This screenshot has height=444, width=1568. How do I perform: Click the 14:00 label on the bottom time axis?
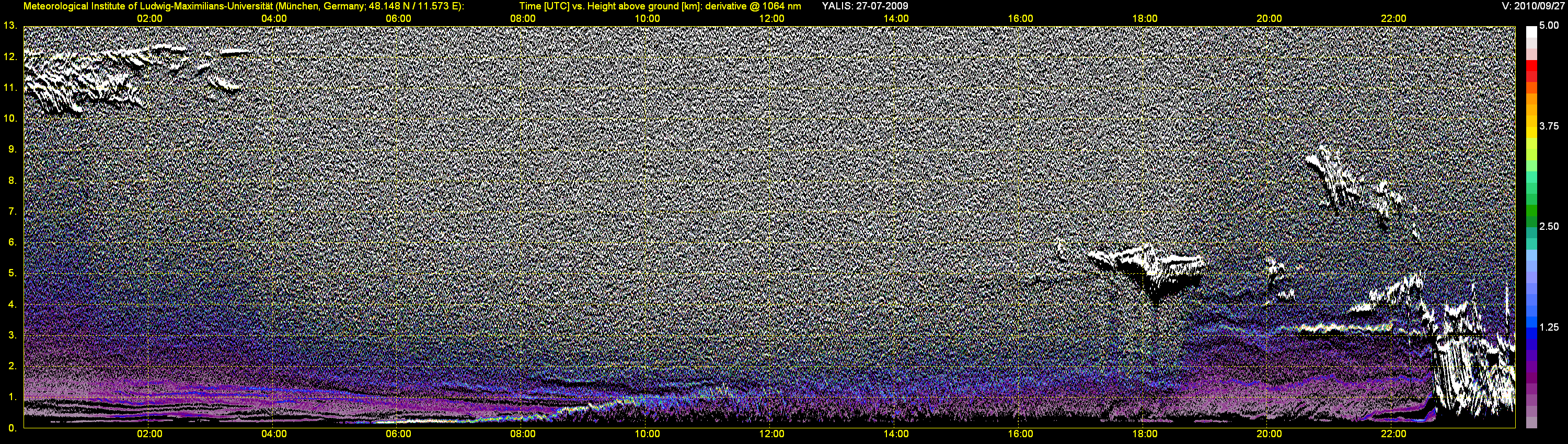click(x=896, y=434)
